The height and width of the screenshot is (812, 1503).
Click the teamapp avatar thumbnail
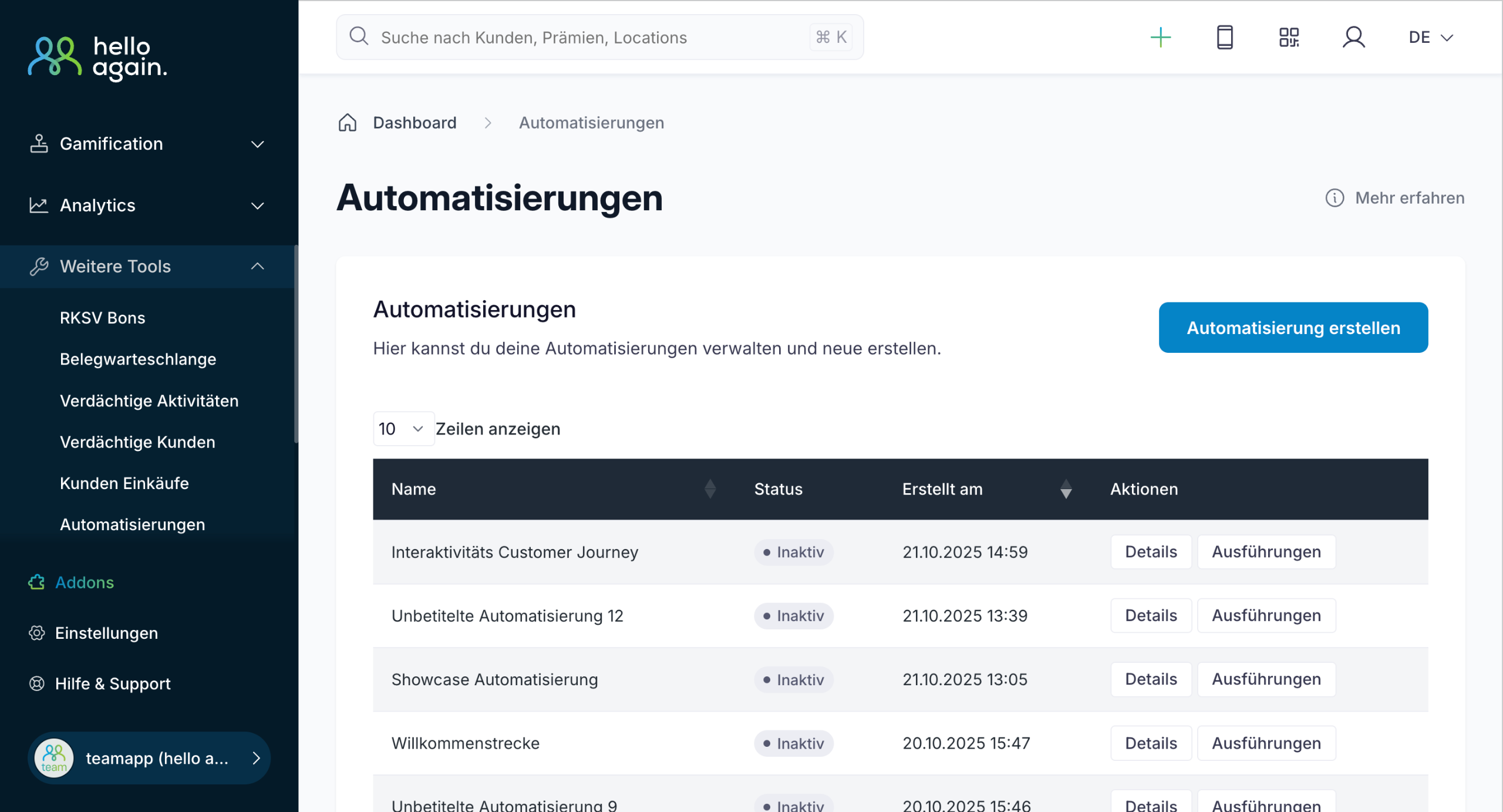54,758
